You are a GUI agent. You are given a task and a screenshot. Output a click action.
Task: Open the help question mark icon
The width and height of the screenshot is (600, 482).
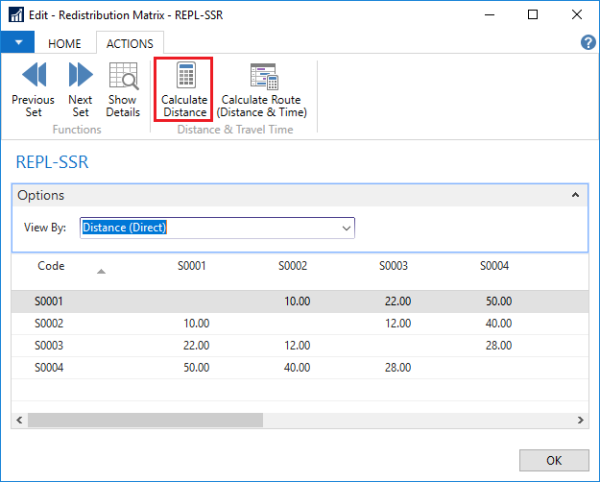coord(588,43)
